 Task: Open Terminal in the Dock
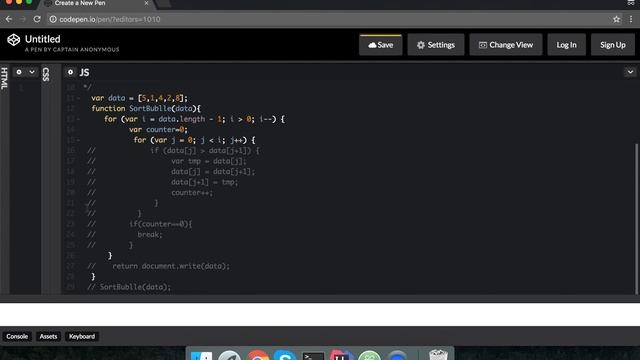(313, 355)
